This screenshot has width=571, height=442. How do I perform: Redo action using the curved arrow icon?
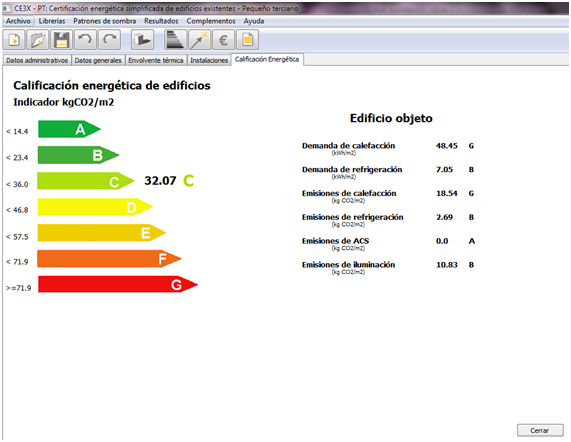pyautogui.click(x=110, y=39)
